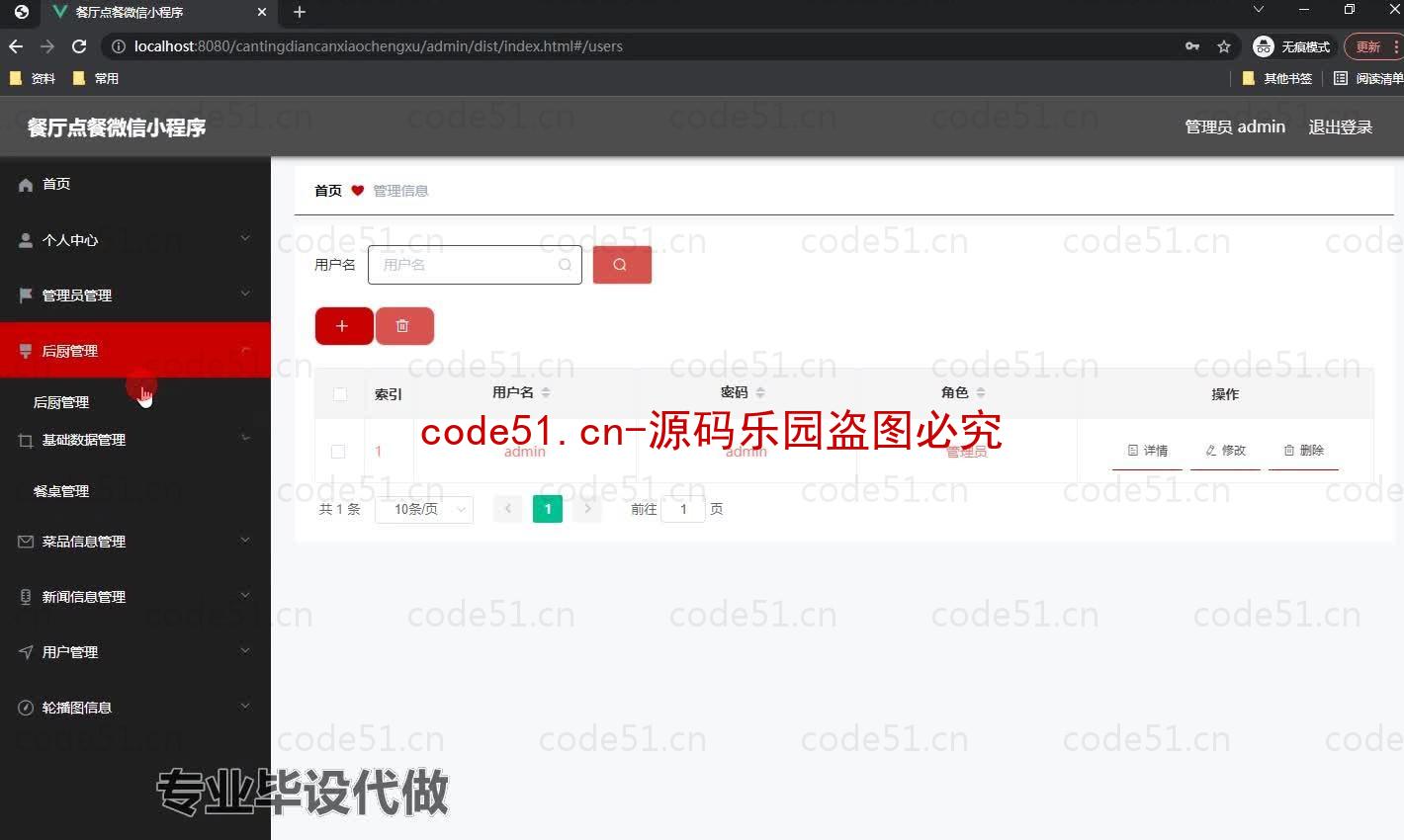Click the browser address bar URL
The image size is (1404, 840).
pos(379,46)
